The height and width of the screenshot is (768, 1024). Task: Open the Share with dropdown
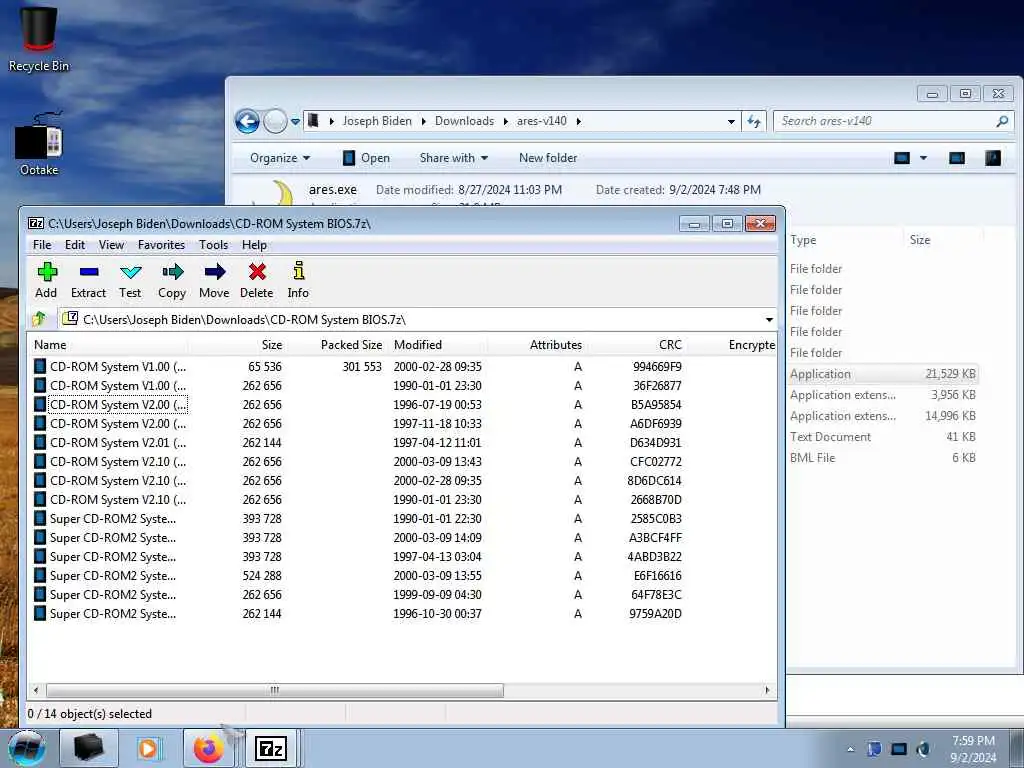click(454, 158)
